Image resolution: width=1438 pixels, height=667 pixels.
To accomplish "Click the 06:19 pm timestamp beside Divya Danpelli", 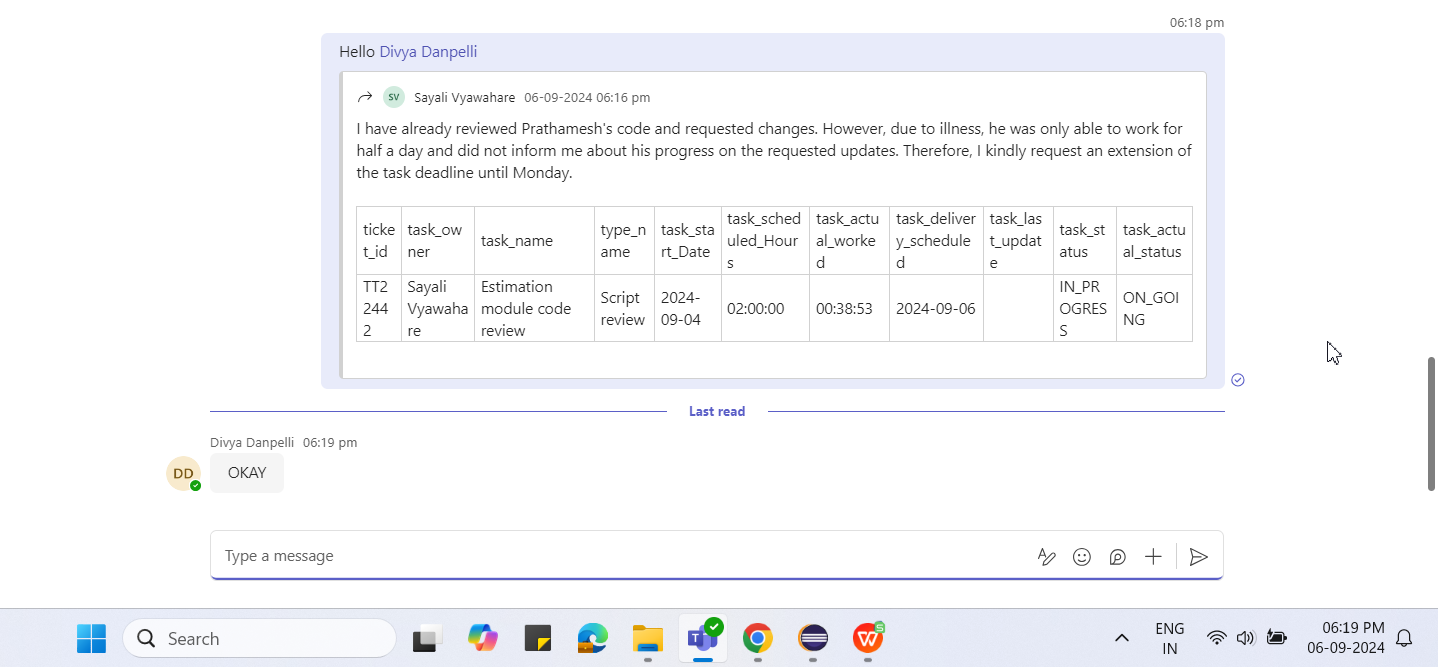I will coord(330,442).
